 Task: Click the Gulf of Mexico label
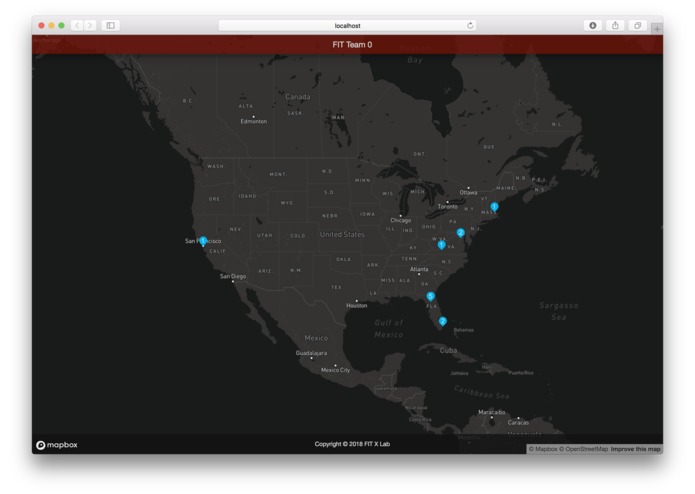coord(389,329)
